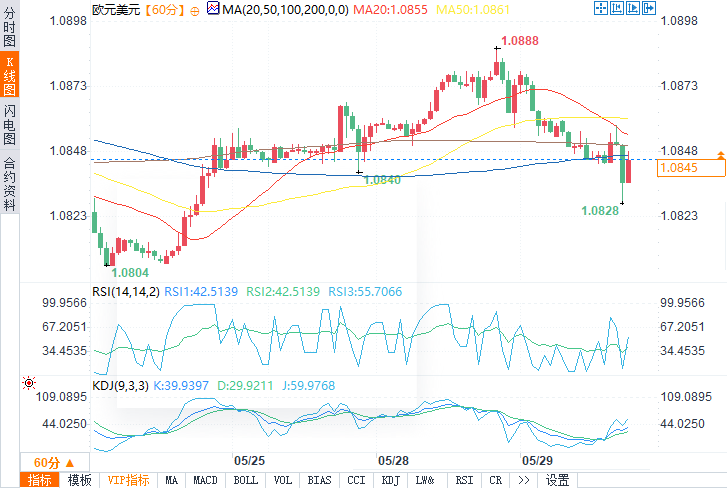Click the KDJ(9,3,3) panel label
The height and width of the screenshot is (488, 727).
tap(120, 386)
